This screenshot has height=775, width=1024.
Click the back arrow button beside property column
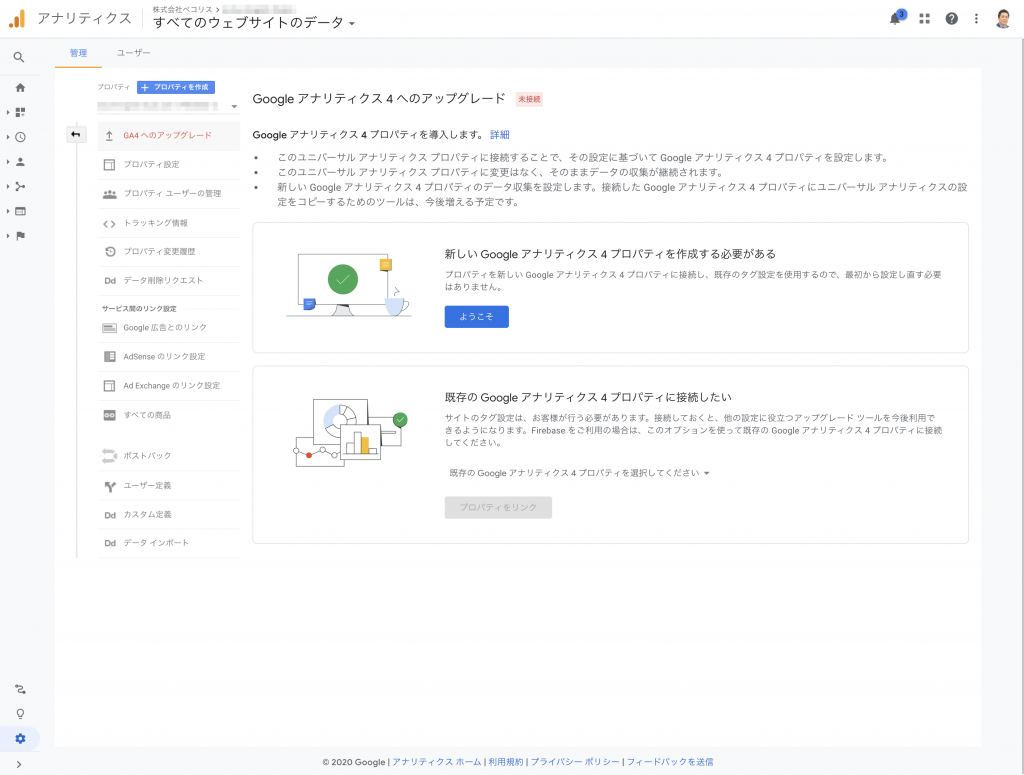point(76,134)
